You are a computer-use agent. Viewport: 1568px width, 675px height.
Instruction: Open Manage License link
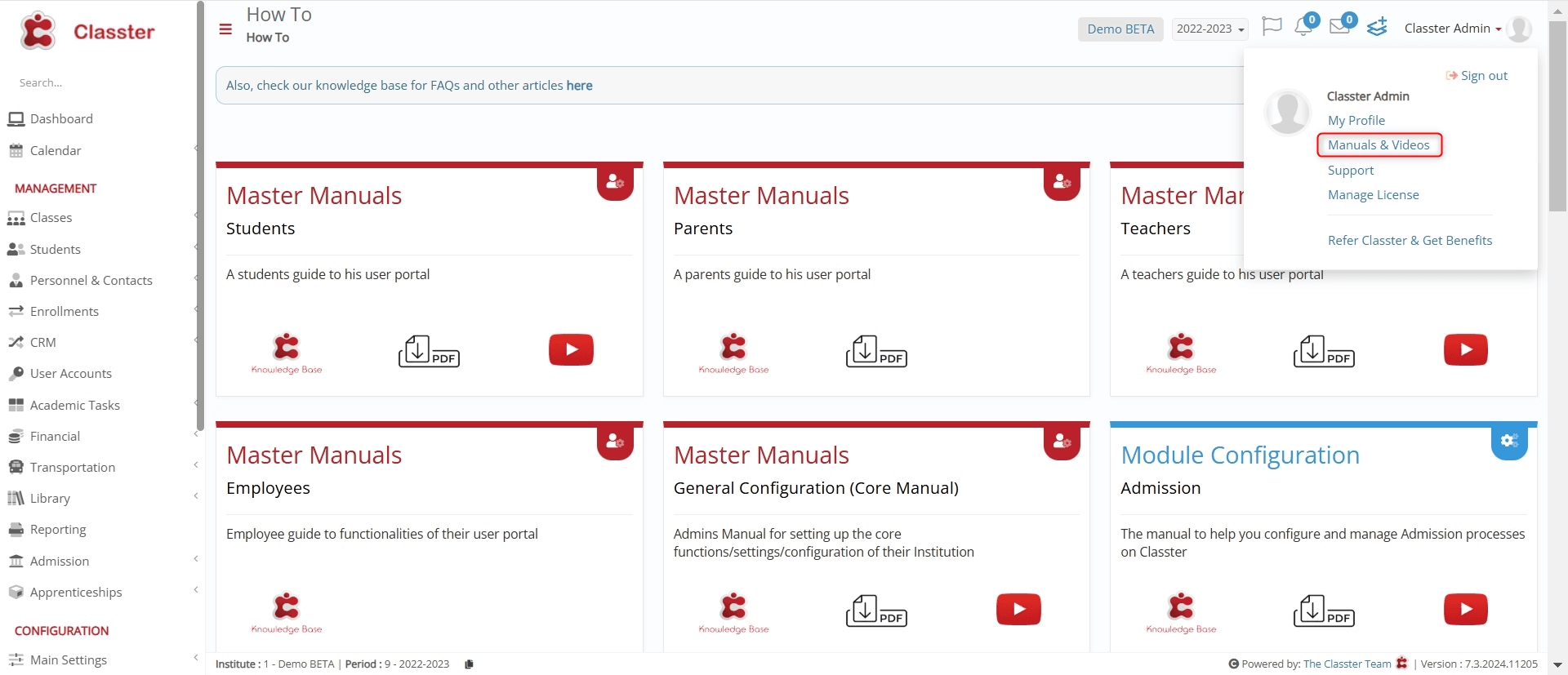1373,194
